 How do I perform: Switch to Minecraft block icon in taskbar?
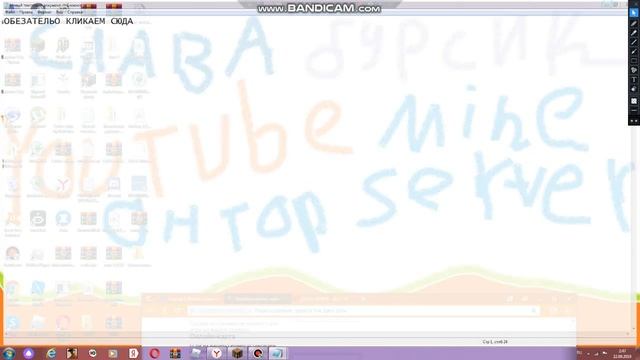click(x=238, y=353)
